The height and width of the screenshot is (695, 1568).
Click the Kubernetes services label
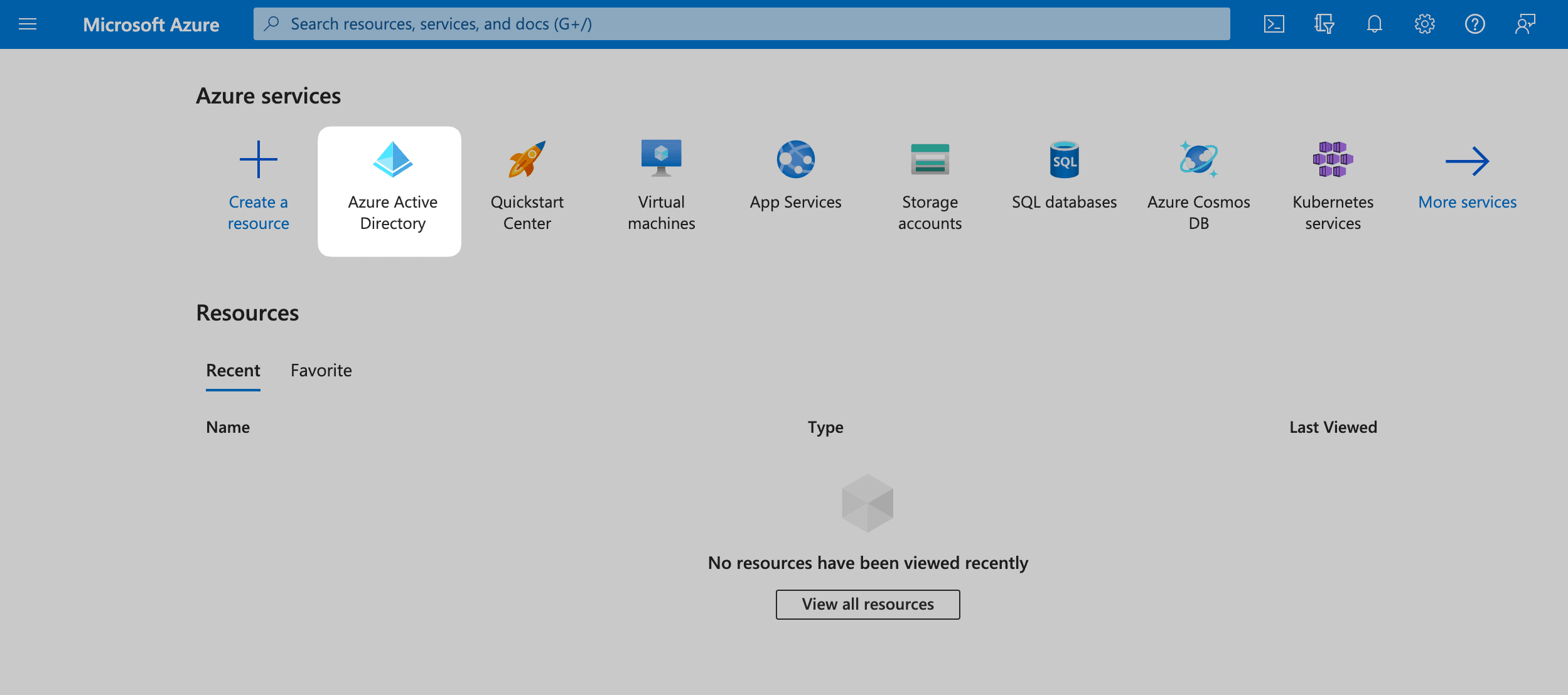(x=1333, y=213)
